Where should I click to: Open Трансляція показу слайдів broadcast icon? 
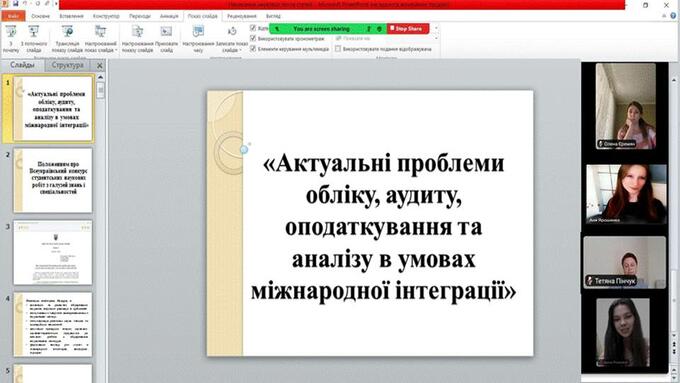click(67, 32)
